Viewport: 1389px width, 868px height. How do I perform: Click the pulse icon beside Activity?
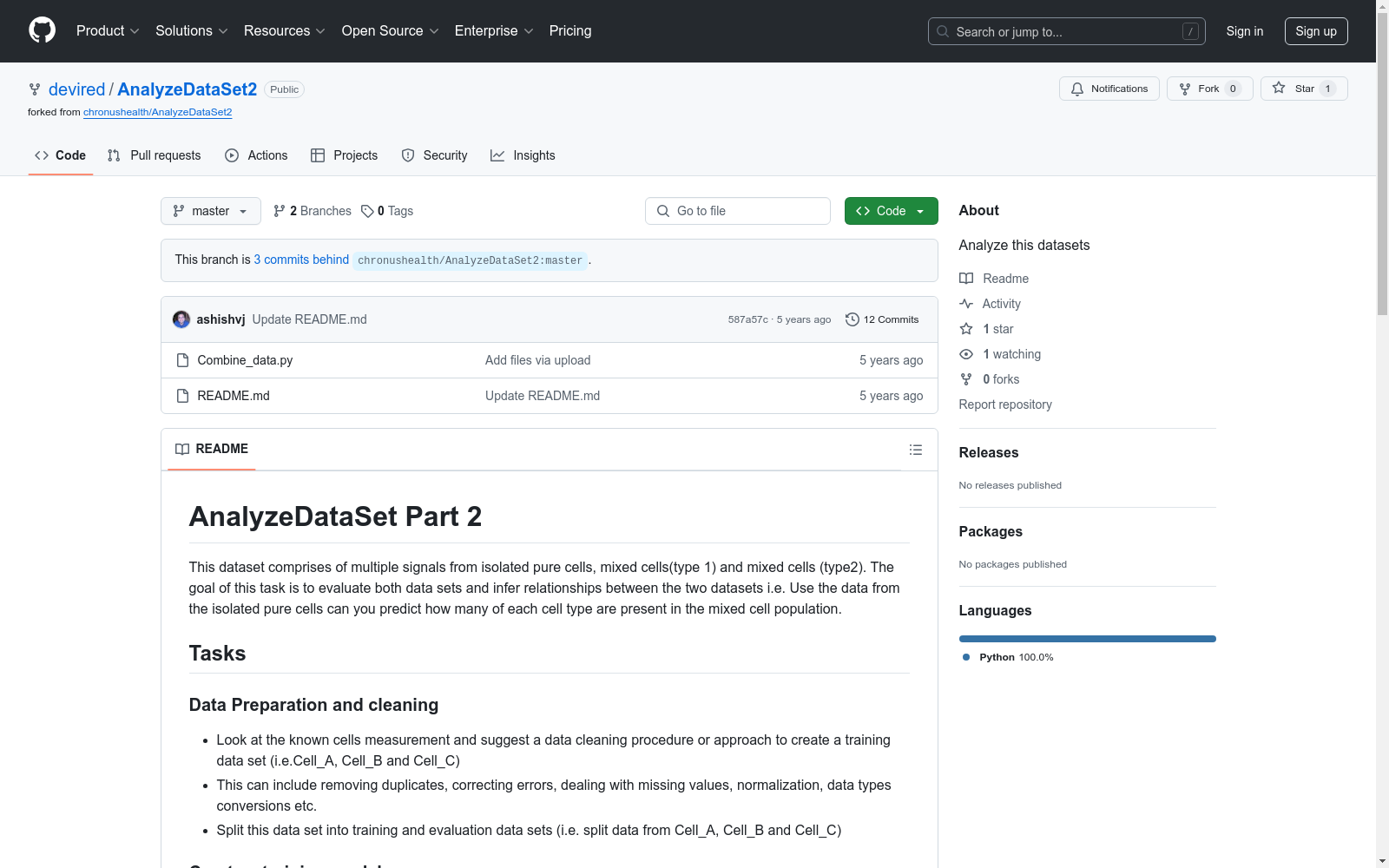click(966, 304)
